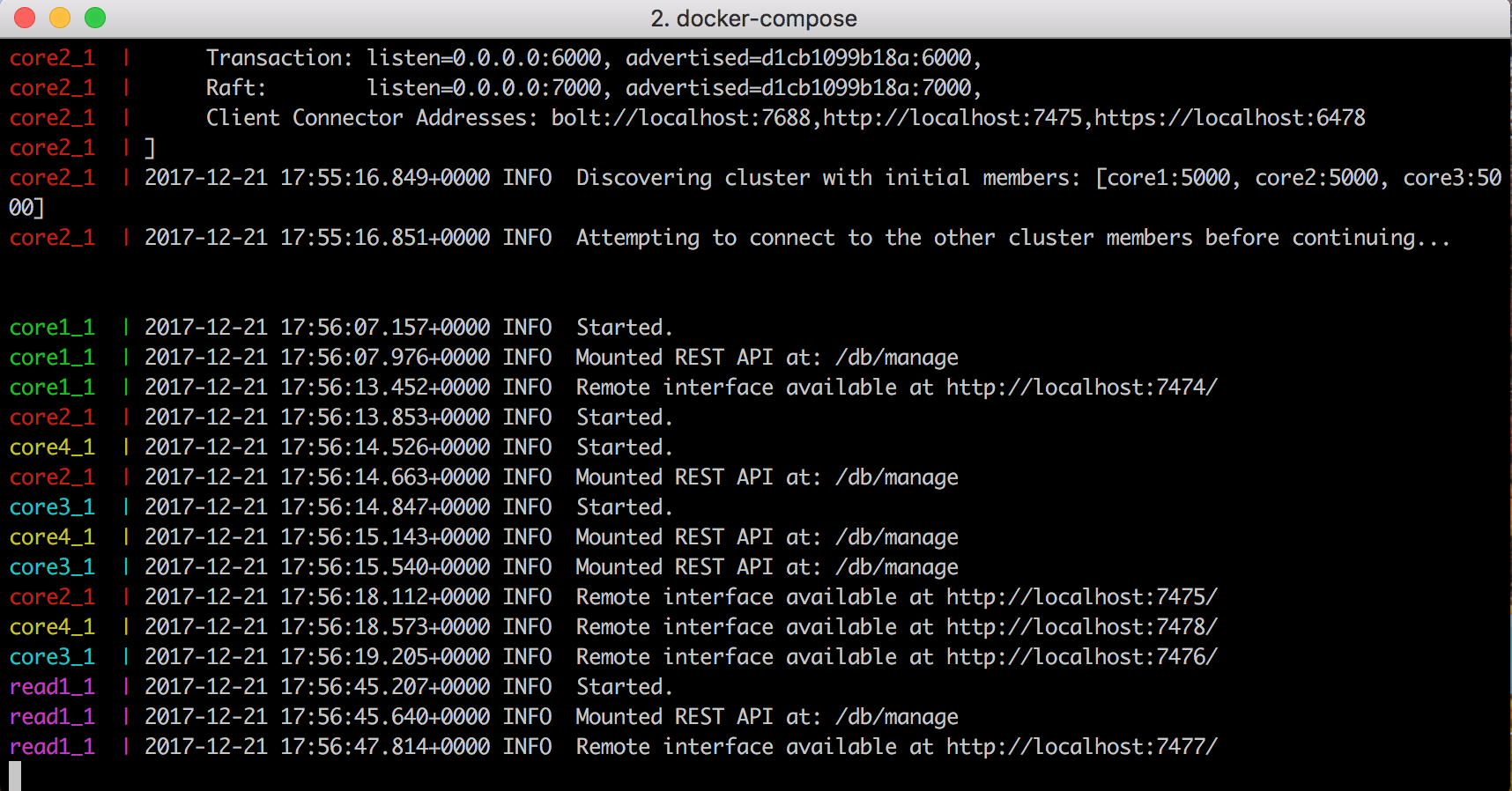The width and height of the screenshot is (1512, 791).
Task: Click the cyan core3_1 label on 'Started.' line
Action: pos(52,507)
